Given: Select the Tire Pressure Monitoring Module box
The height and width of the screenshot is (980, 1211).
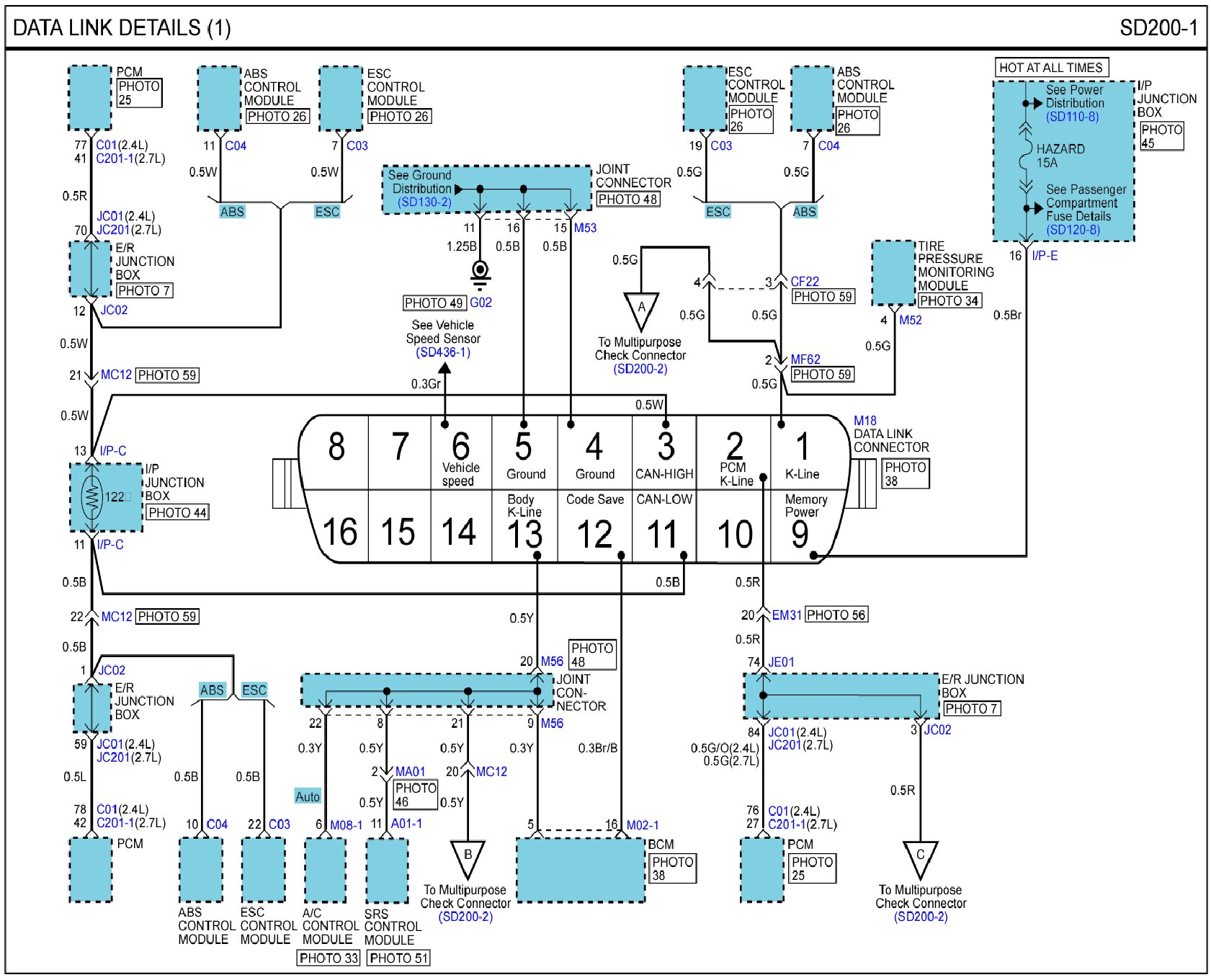Looking at the screenshot, I should click(893, 272).
